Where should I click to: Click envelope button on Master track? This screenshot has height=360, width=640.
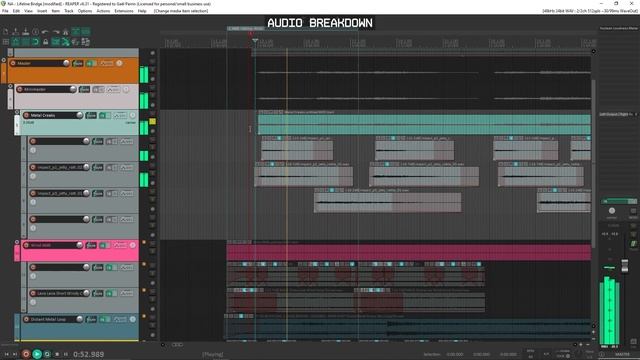[x=107, y=63]
